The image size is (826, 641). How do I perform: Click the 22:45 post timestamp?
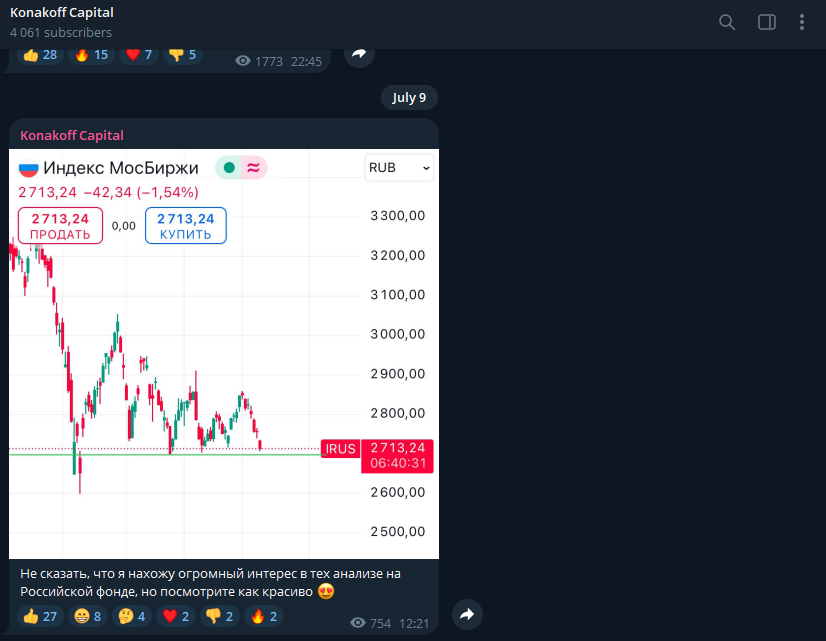tap(306, 62)
